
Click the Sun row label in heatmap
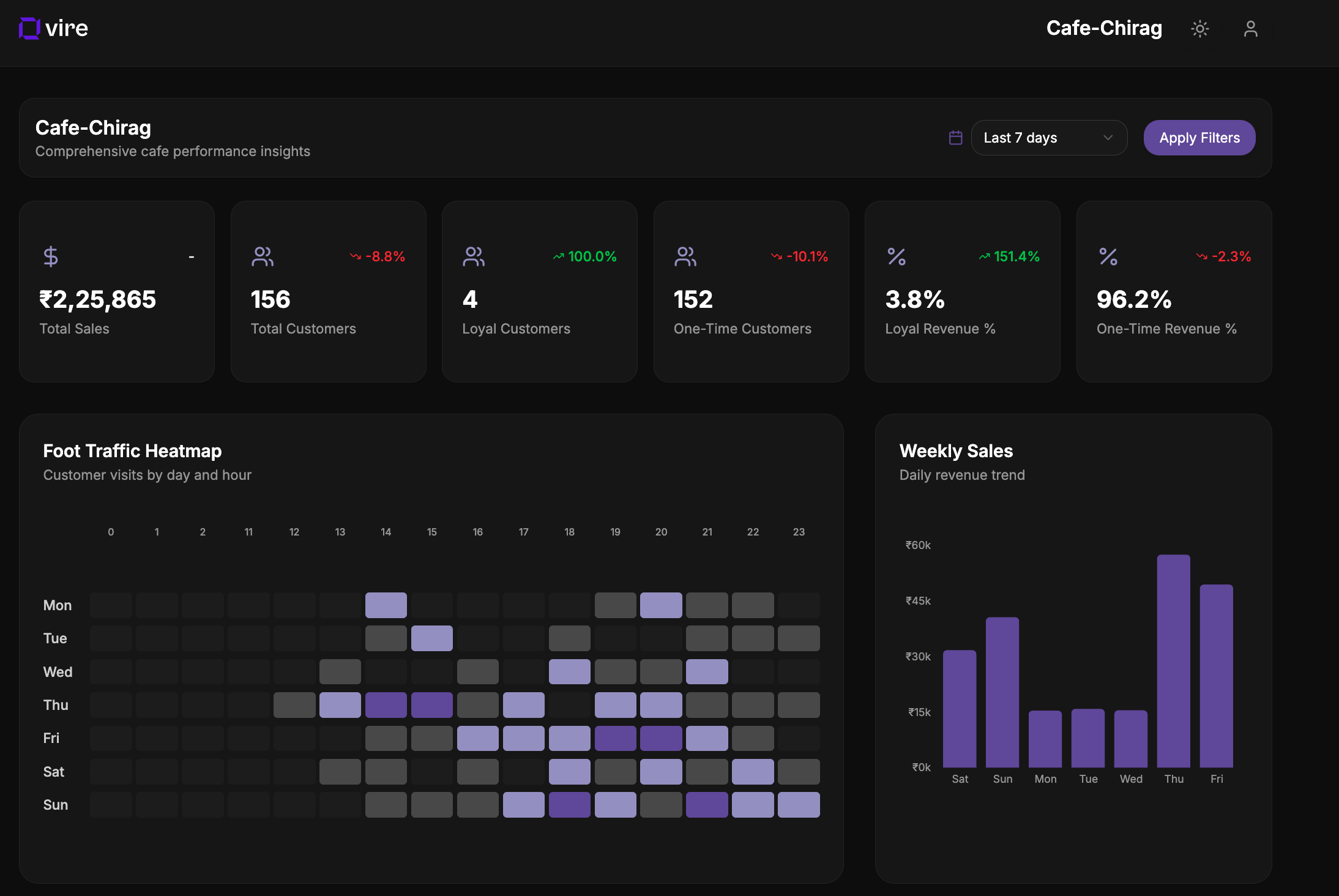tap(55, 805)
